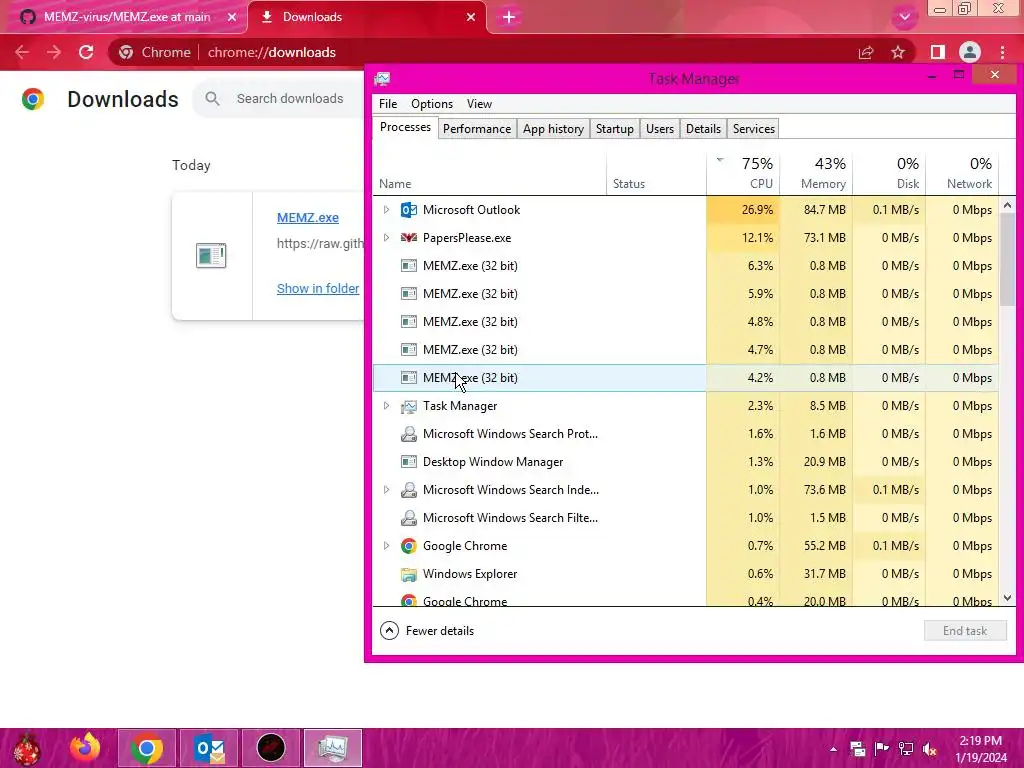Open Papers Please taskbar icon
Viewport: 1024px width, 768px height.
pyautogui.click(x=271, y=748)
